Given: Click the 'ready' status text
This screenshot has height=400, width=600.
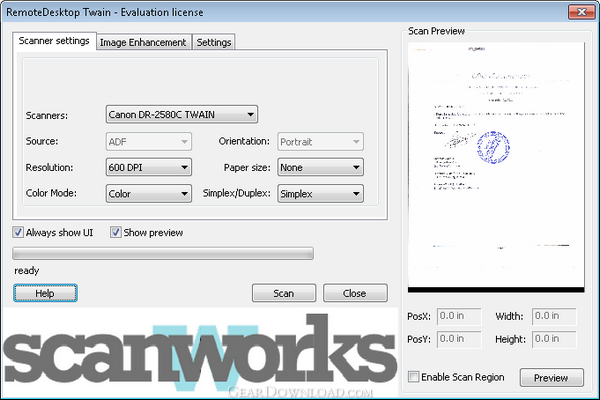Looking at the screenshot, I should (x=27, y=271).
